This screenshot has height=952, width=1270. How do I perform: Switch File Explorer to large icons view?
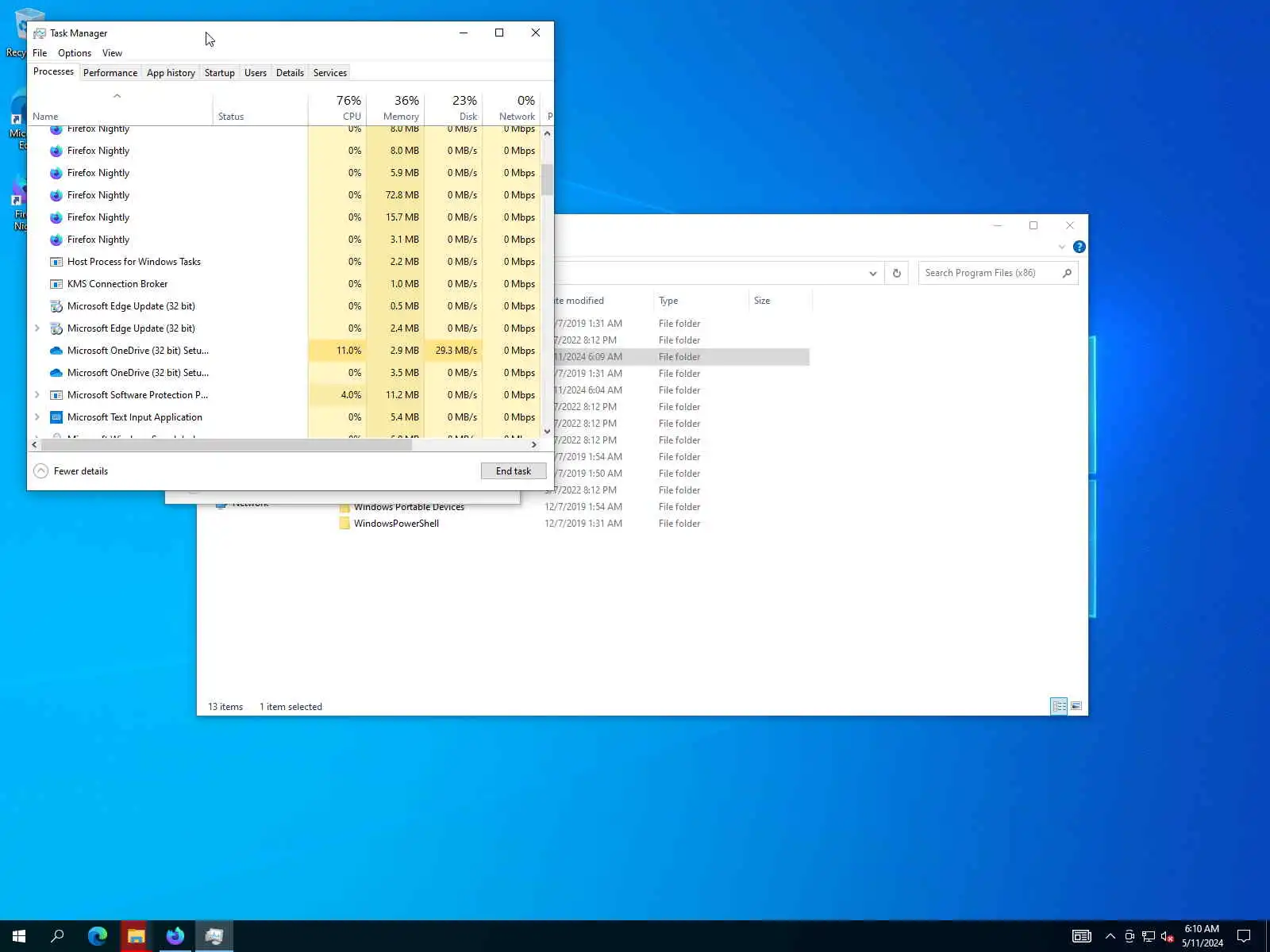pos(1076,706)
